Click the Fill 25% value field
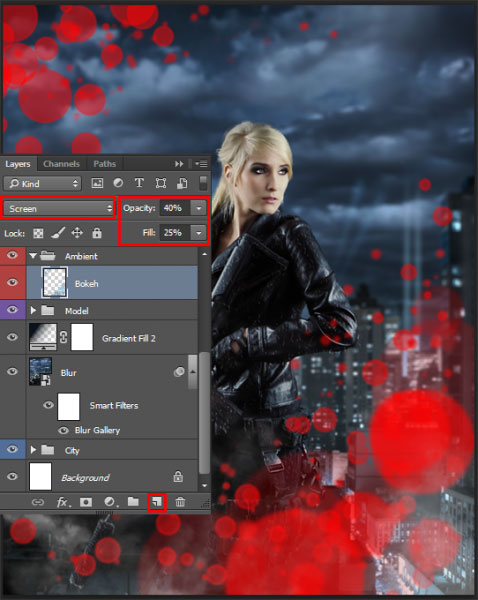Viewport: 478px width, 600px height. tap(175, 233)
